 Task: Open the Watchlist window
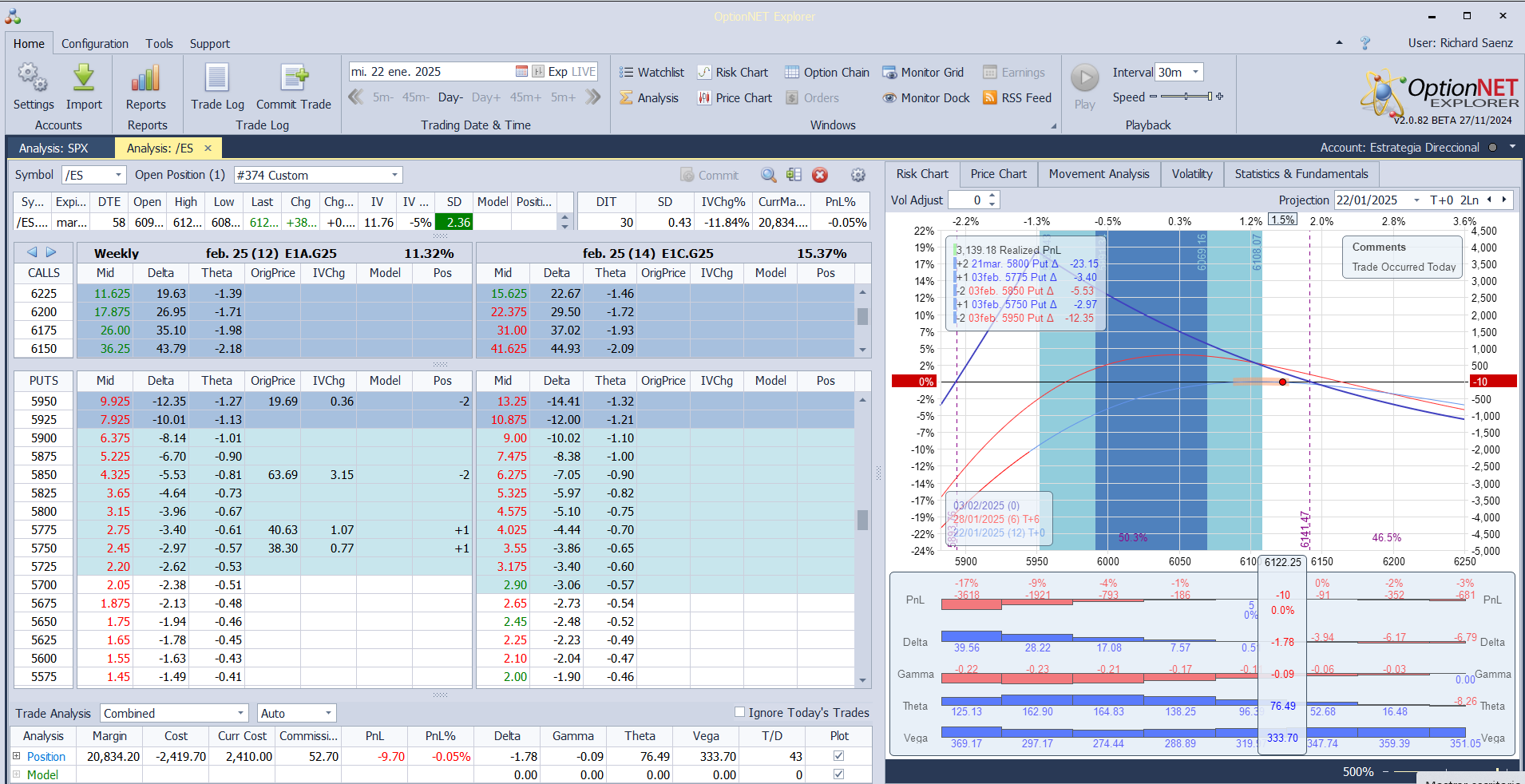coord(652,73)
